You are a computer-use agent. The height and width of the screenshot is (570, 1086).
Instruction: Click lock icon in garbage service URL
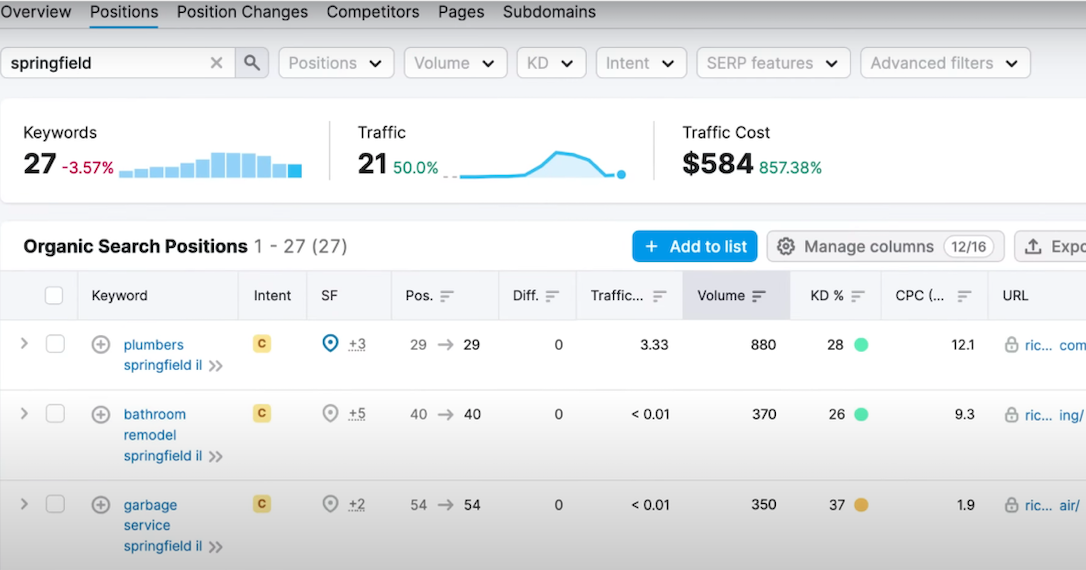coord(1012,505)
